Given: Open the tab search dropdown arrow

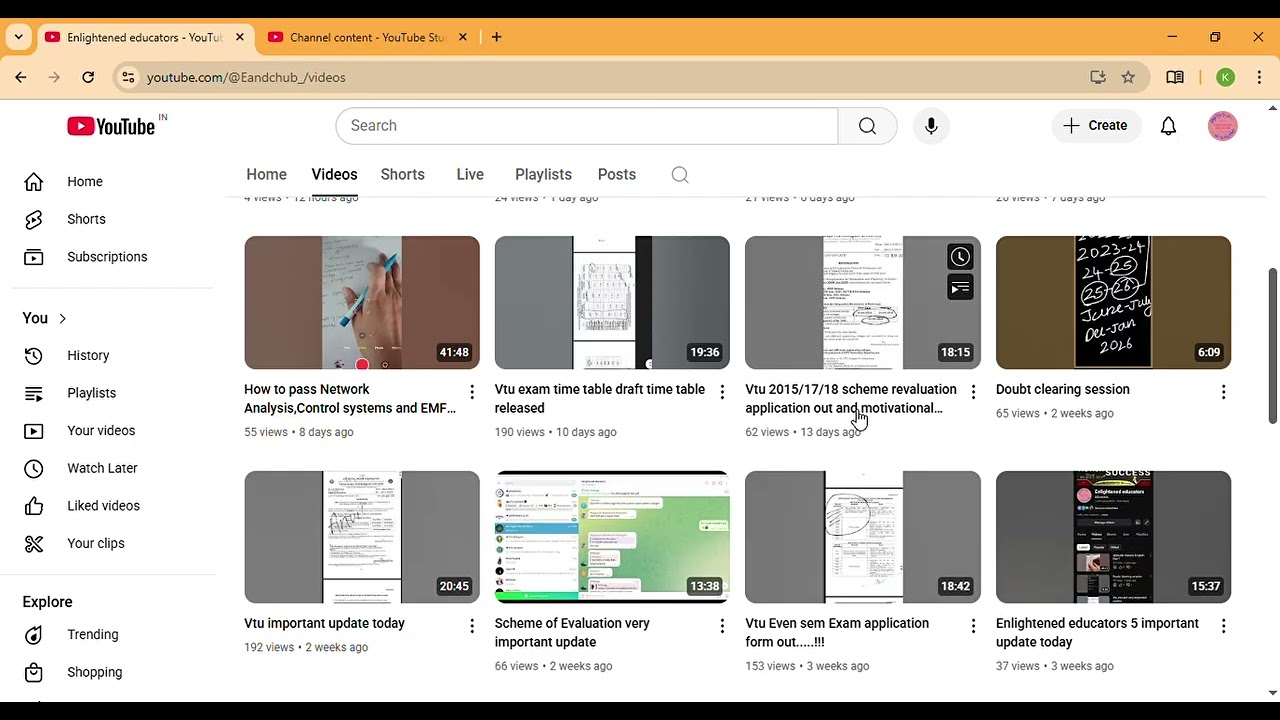Looking at the screenshot, I should [x=18, y=37].
